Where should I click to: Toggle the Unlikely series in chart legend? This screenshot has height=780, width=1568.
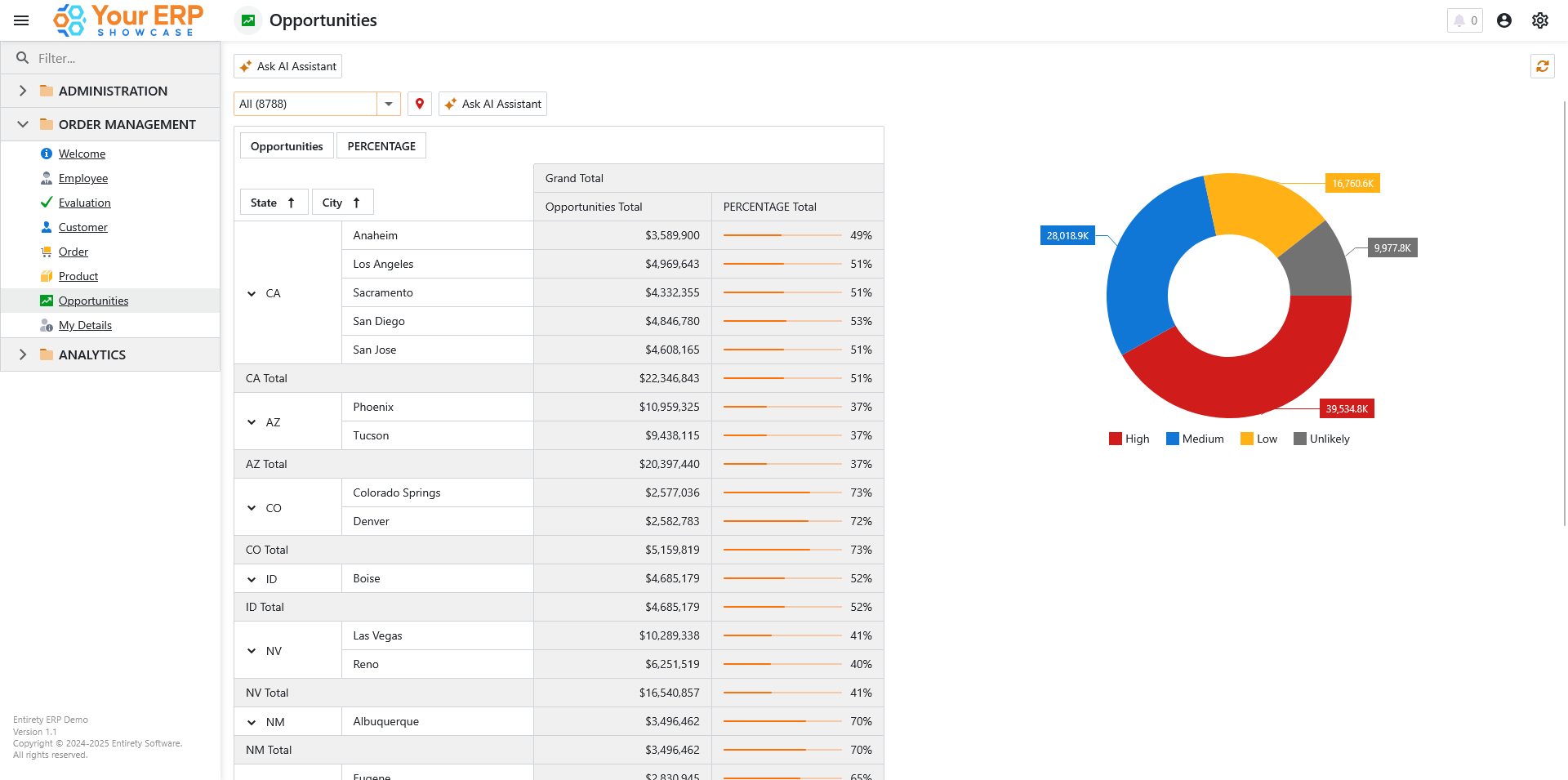pos(1321,439)
